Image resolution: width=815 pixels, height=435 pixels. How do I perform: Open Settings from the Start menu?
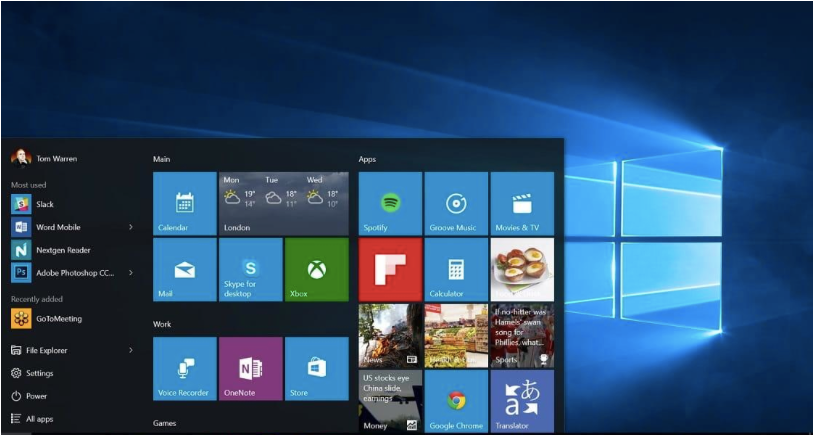point(32,373)
